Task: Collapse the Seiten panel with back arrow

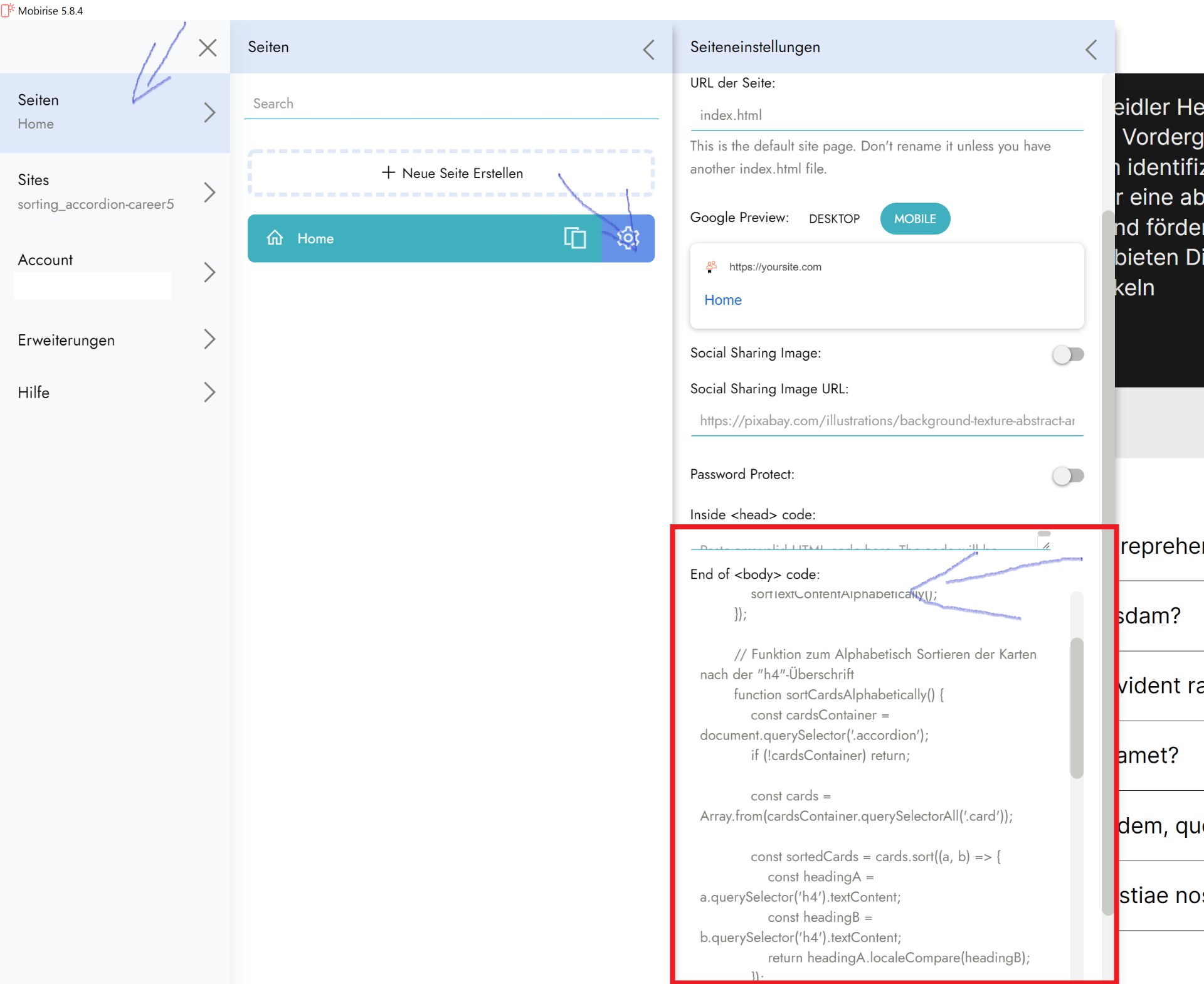Action: (649, 50)
